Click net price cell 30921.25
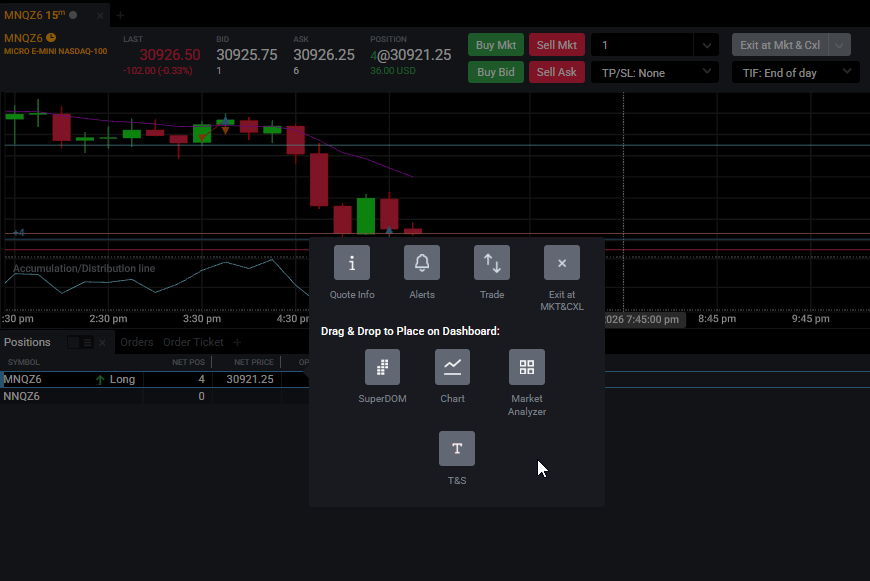870x581 pixels. 250,380
